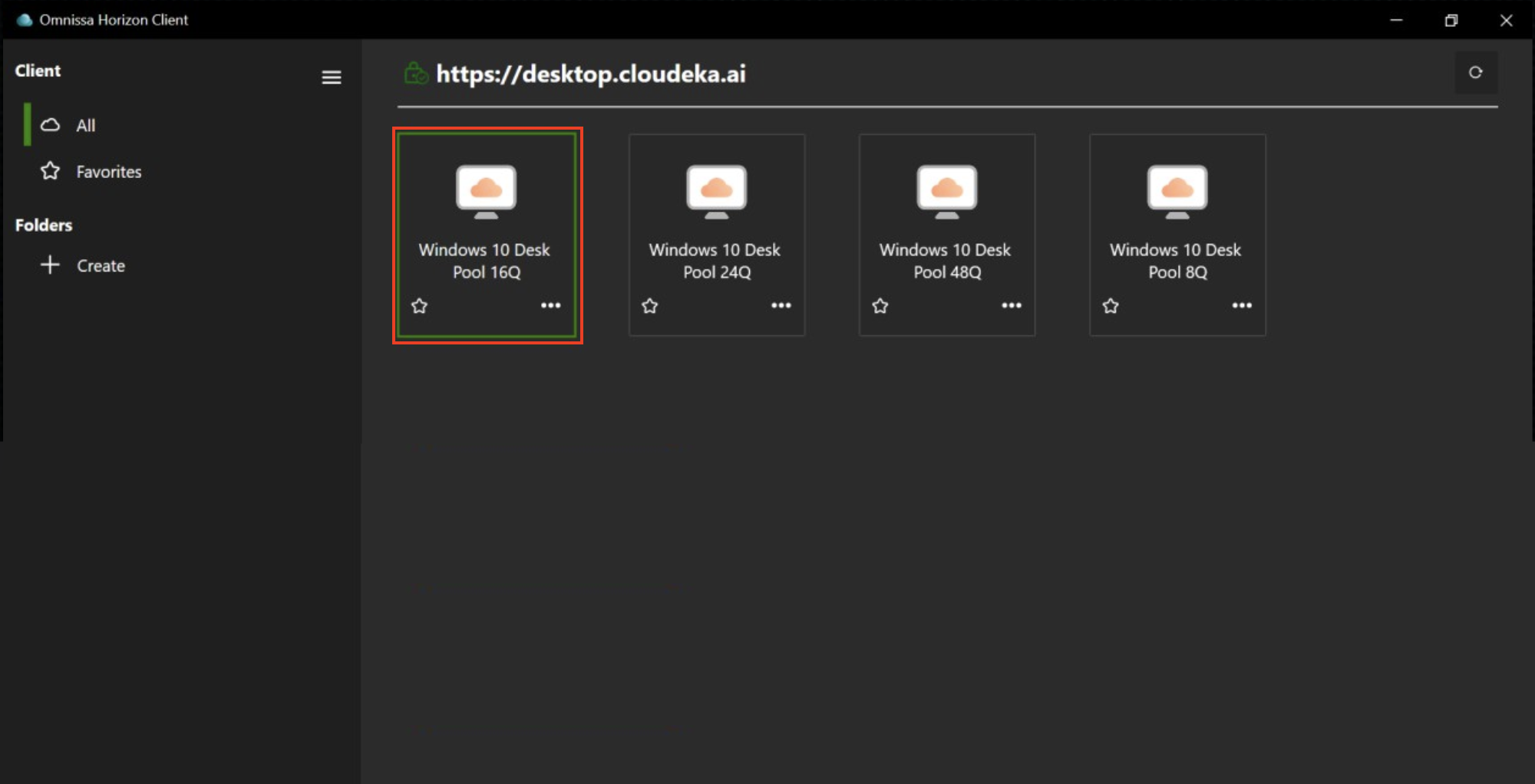The width and height of the screenshot is (1535, 784).
Task: Expand more options for Pool 24Q
Action: (781, 305)
